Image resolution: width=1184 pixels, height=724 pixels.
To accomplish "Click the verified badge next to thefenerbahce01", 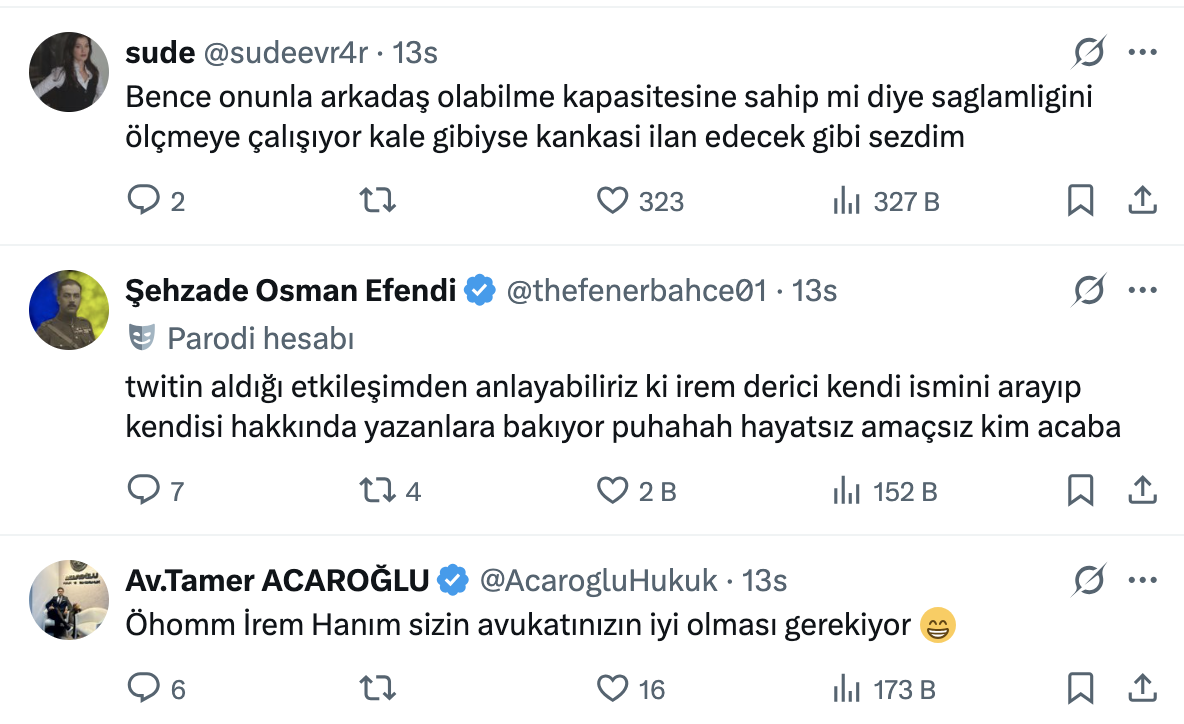I will pos(478,290).
